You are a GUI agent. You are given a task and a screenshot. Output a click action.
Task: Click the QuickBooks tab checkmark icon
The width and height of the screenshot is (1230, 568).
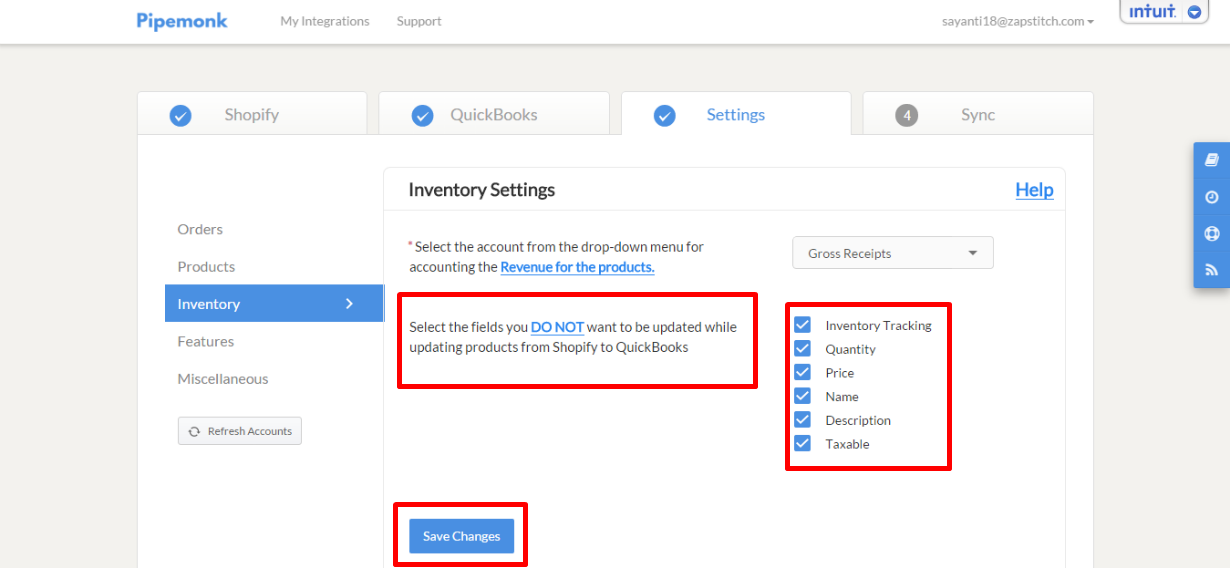click(x=423, y=116)
